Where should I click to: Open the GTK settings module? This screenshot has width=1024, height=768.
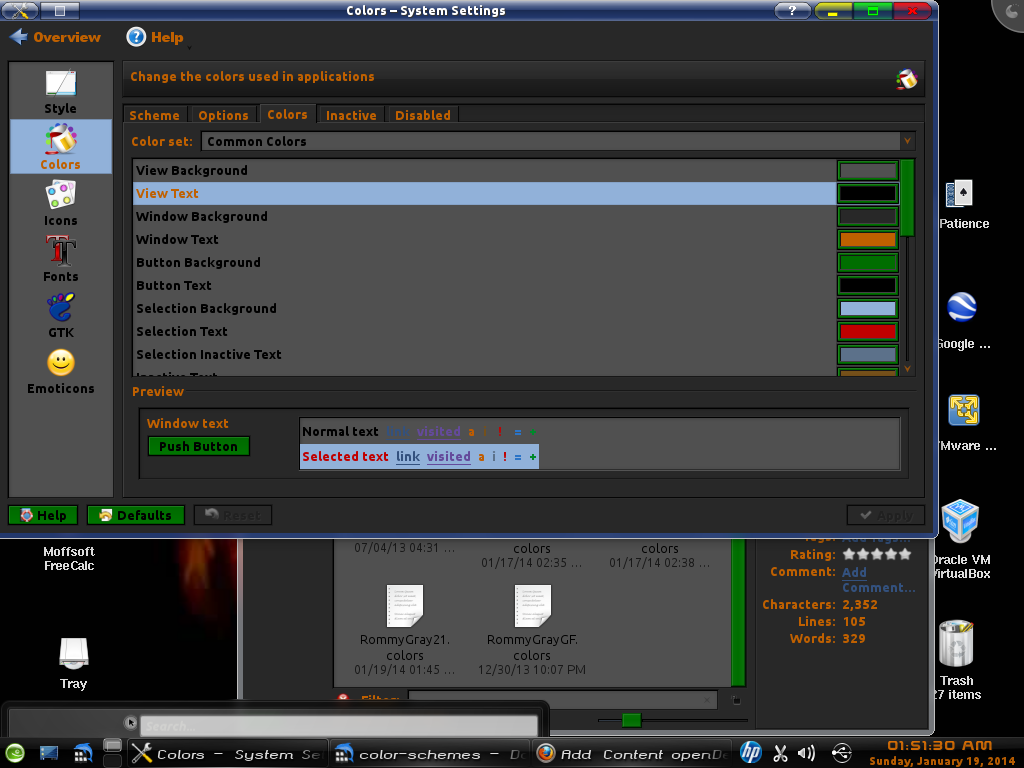click(61, 315)
